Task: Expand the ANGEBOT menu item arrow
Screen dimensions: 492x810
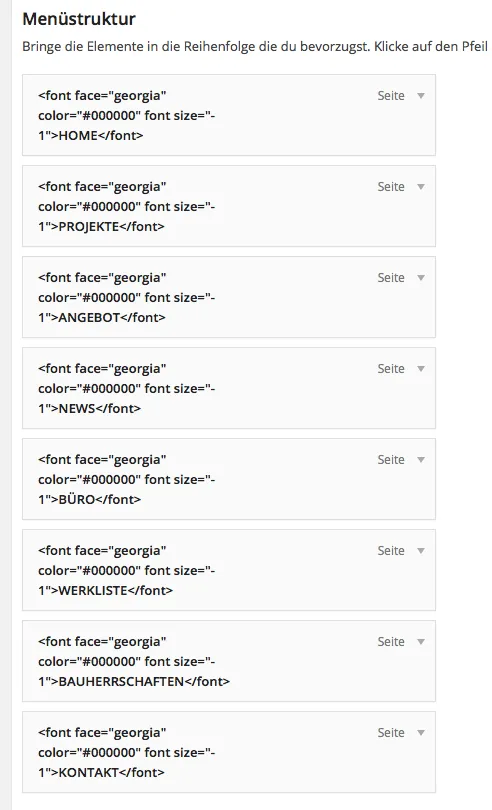Action: [421, 277]
